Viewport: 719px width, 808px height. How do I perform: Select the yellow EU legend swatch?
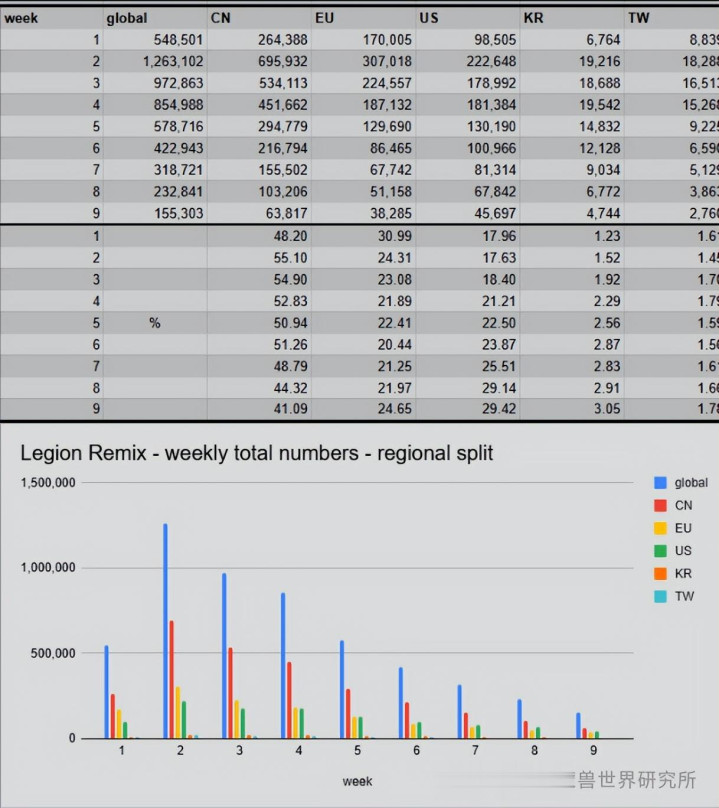coord(658,529)
